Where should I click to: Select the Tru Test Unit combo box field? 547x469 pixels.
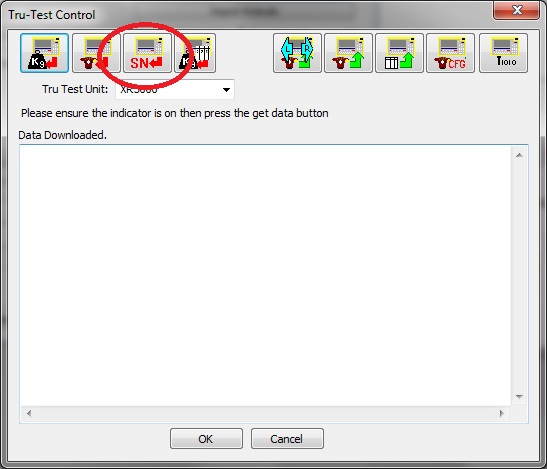click(175, 90)
